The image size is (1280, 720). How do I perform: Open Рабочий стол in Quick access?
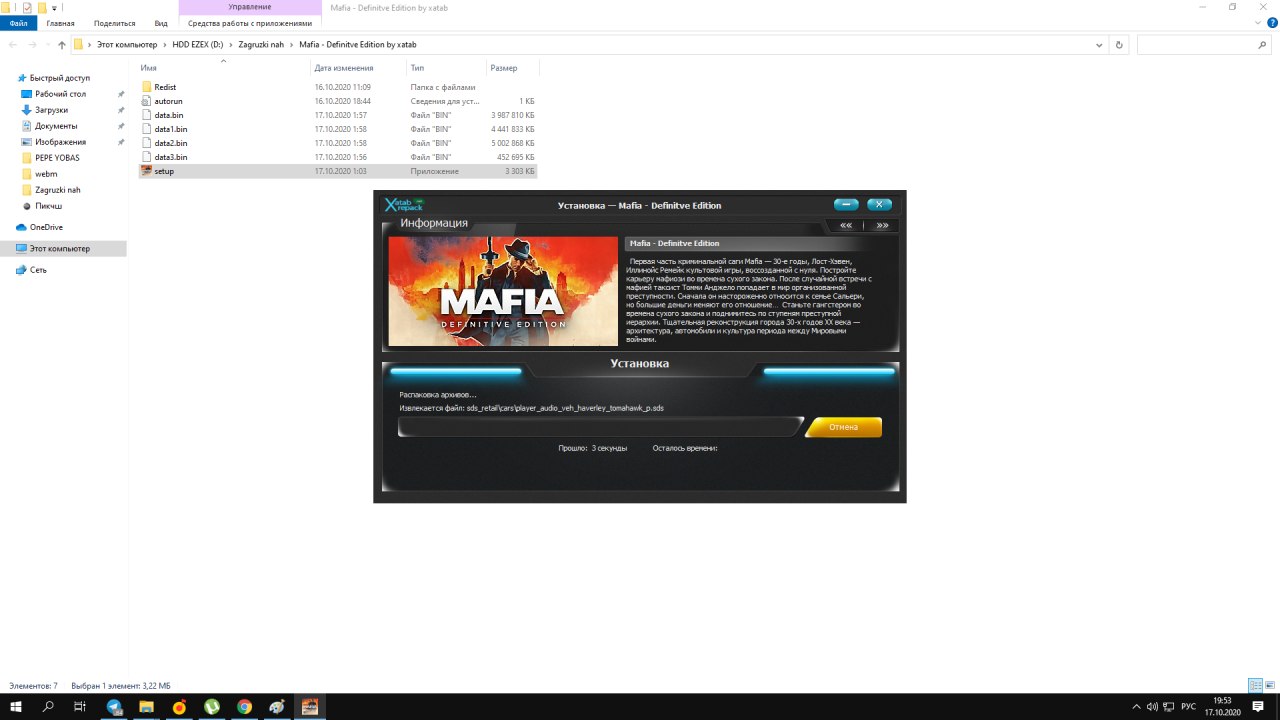coord(60,94)
